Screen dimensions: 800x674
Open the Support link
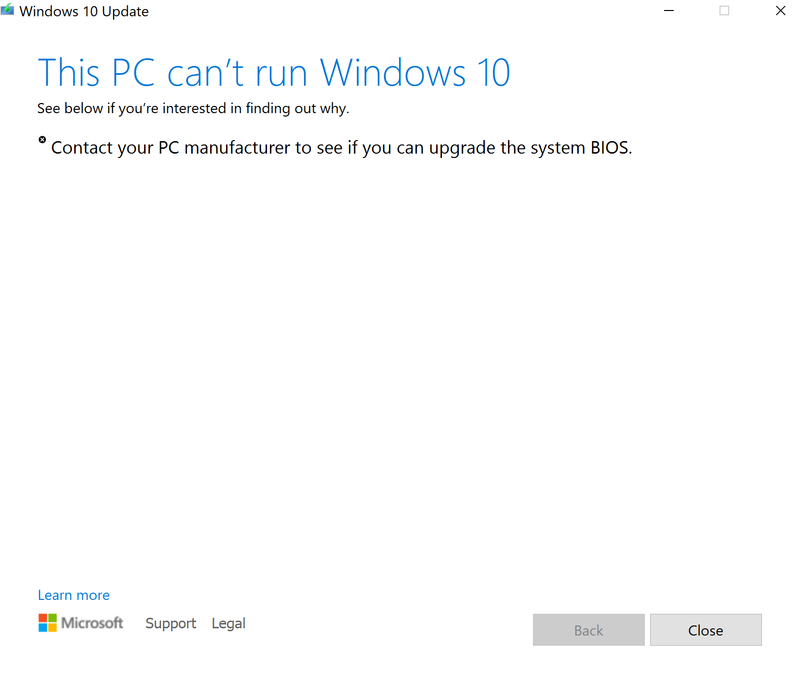point(170,623)
